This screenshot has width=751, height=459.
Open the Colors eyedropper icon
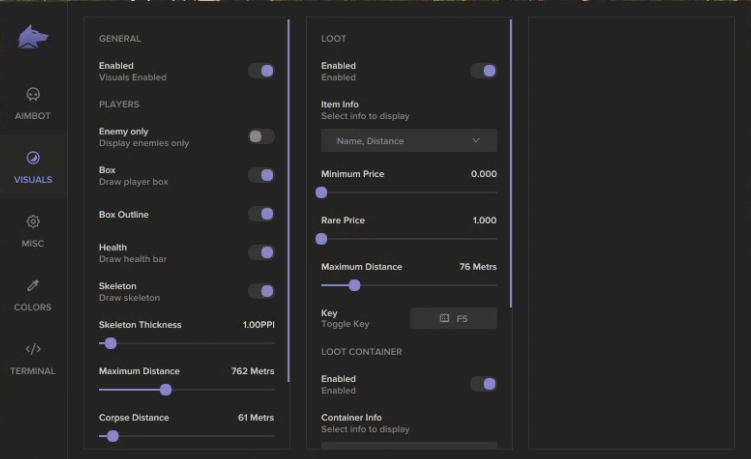point(33,285)
